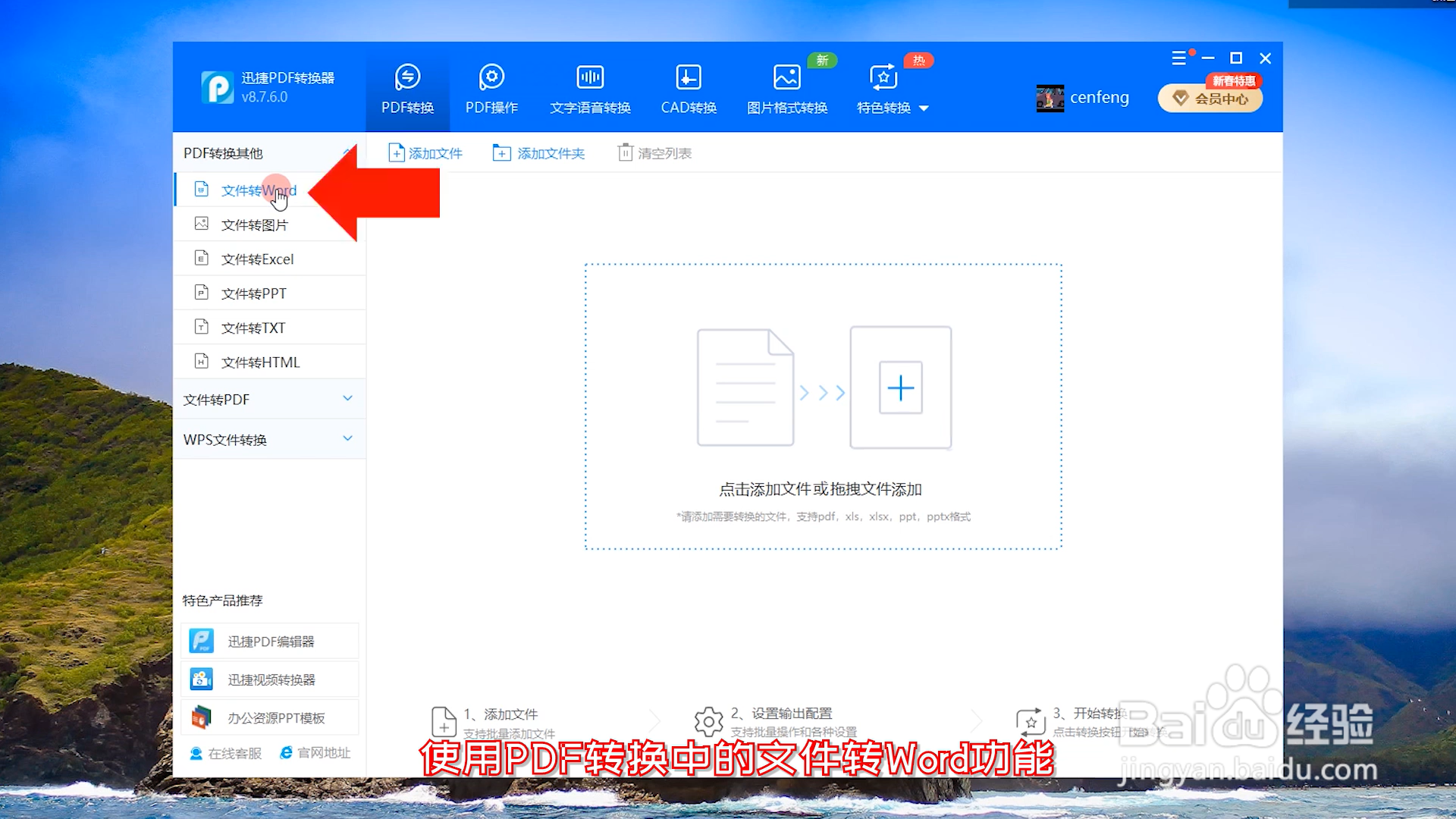Select the CAD转换 tab
Screen dimensions: 1456x819
click(689, 89)
